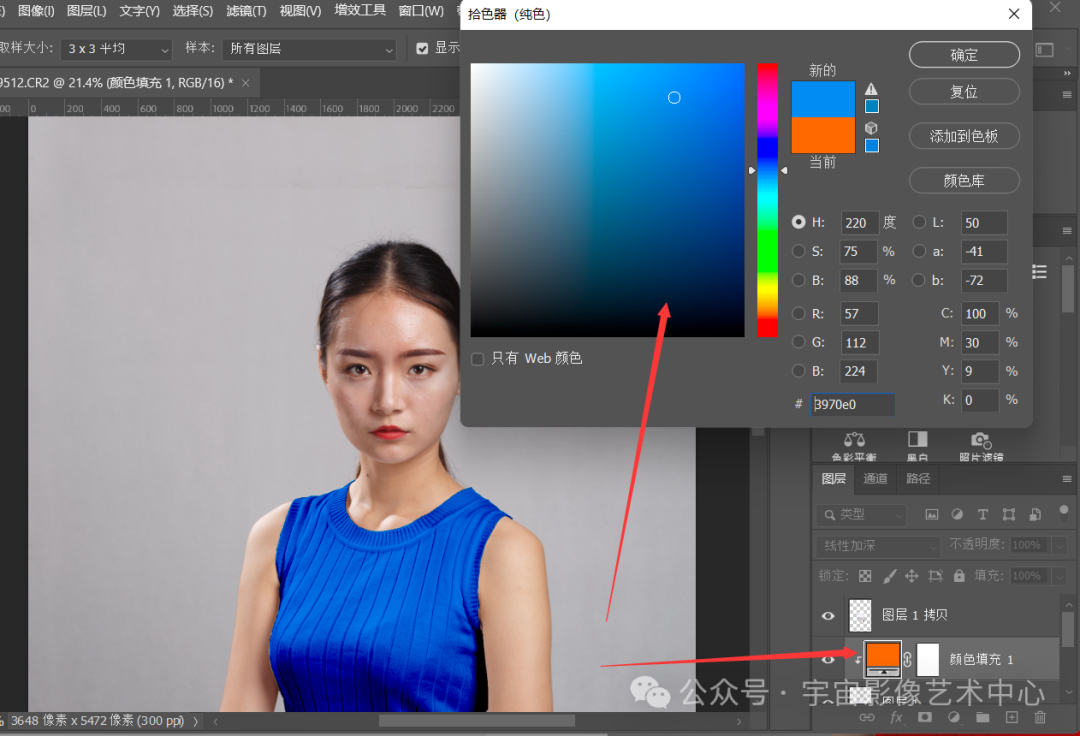Click mask link chain icon on 颜色填充 1
This screenshot has width=1080, height=736.
[x=908, y=659]
